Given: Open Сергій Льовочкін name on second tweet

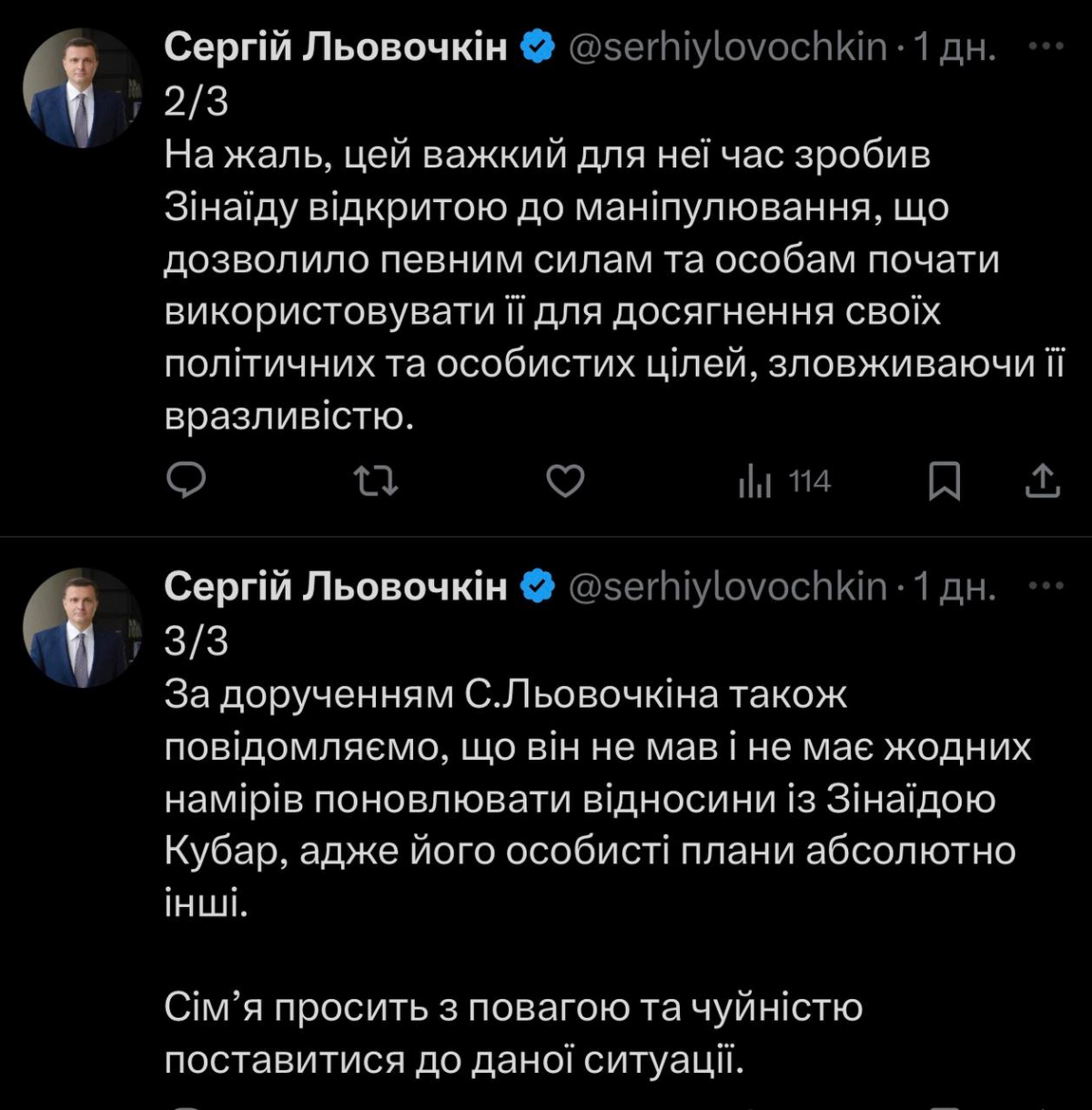Looking at the screenshot, I should (336, 588).
